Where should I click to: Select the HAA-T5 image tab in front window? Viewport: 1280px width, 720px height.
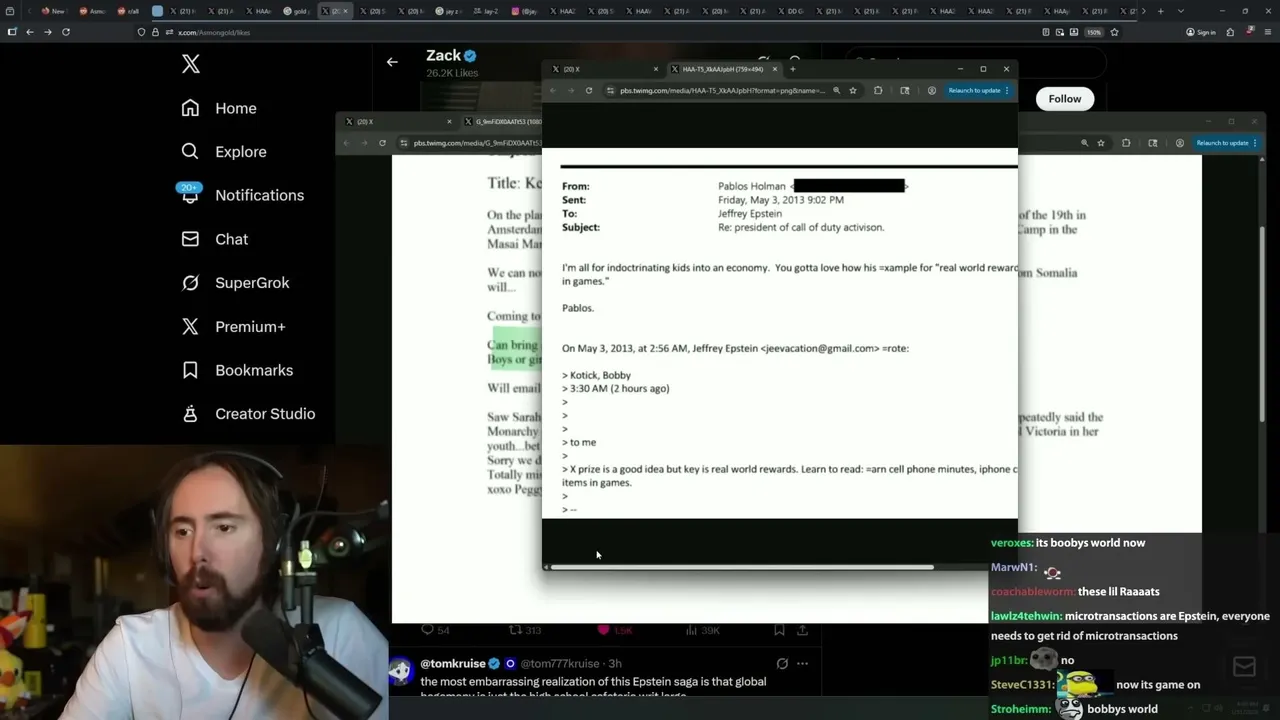tap(723, 69)
